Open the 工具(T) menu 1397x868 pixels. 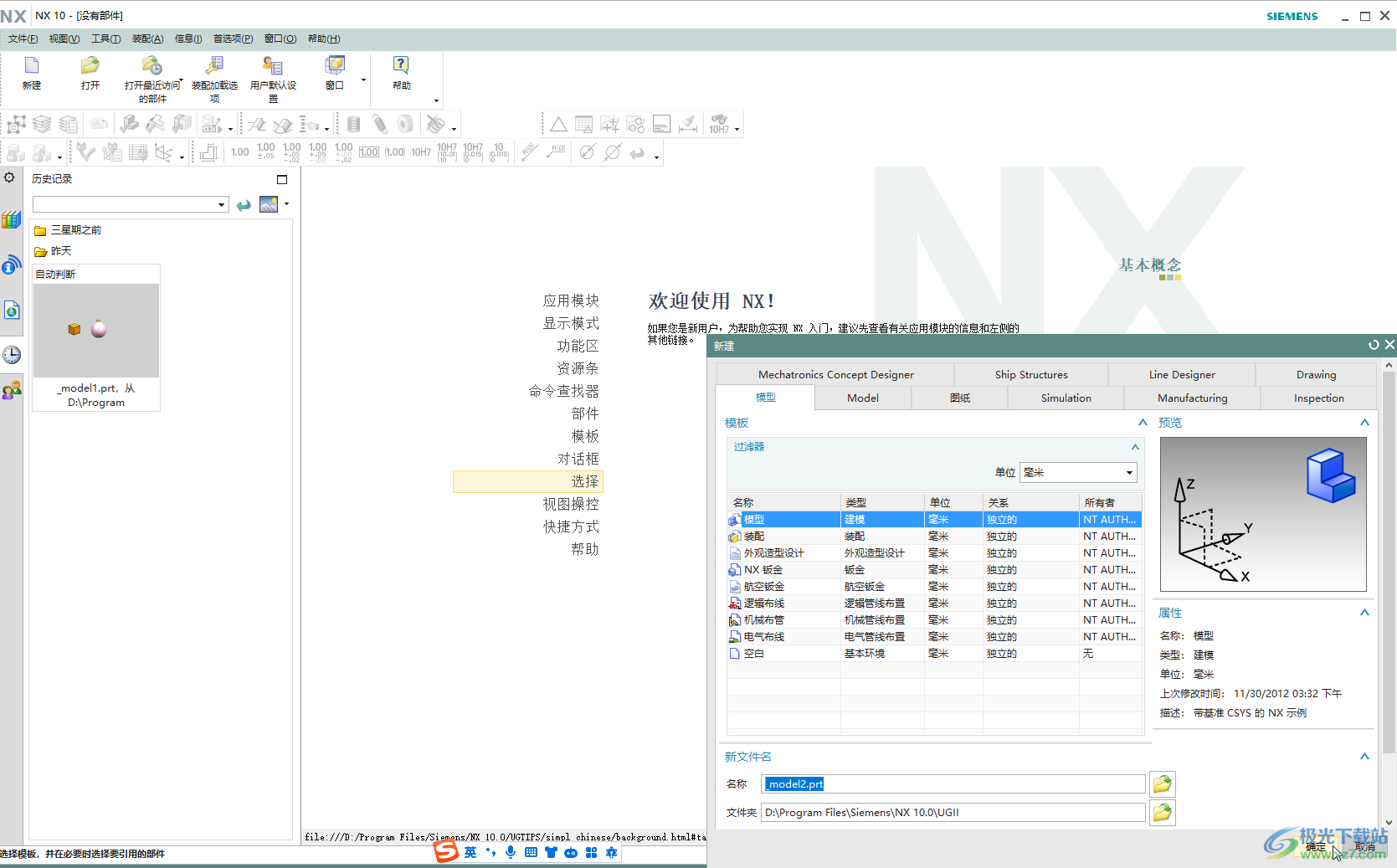coord(106,39)
